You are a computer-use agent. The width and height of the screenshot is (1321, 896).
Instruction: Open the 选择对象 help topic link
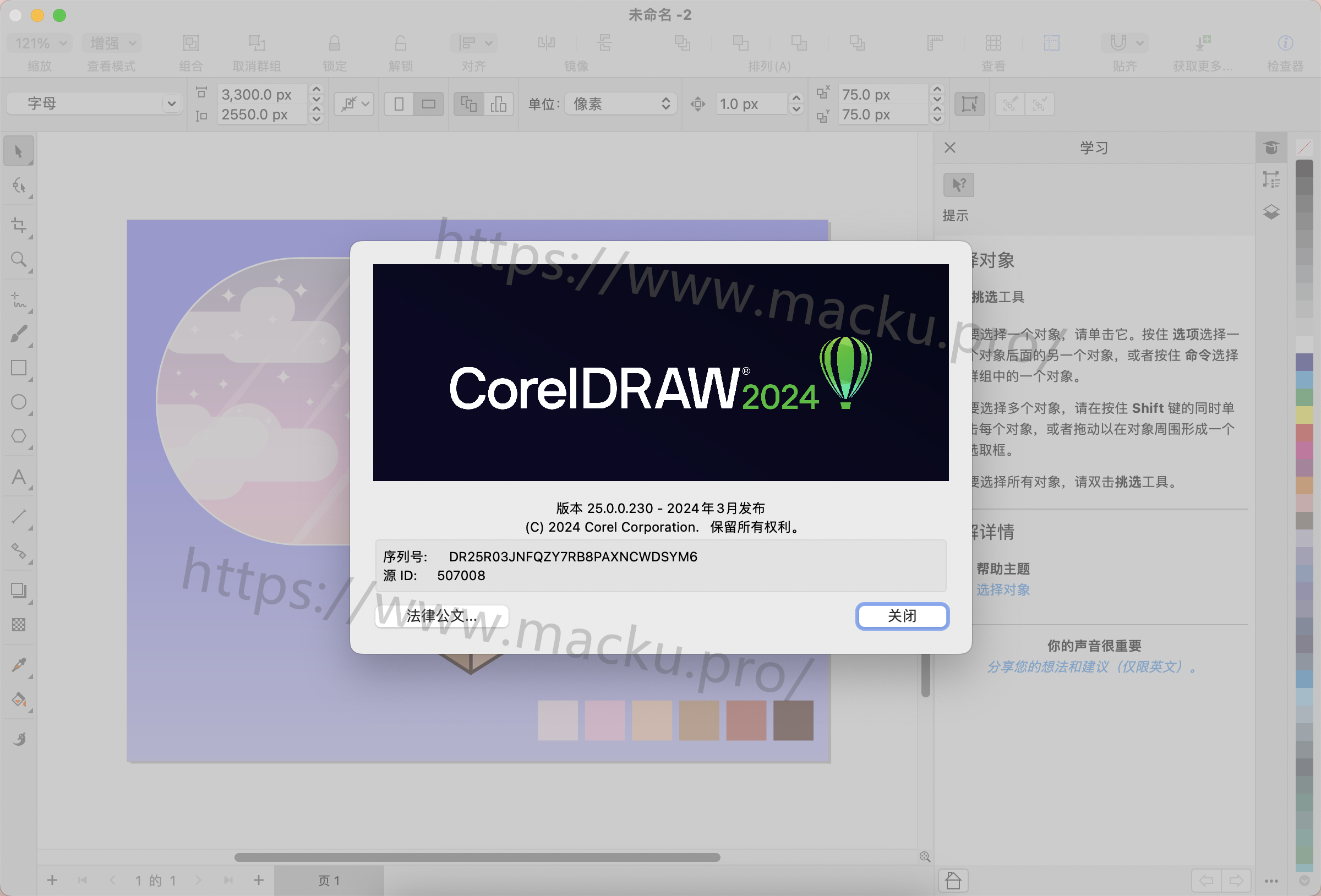click(x=1003, y=589)
